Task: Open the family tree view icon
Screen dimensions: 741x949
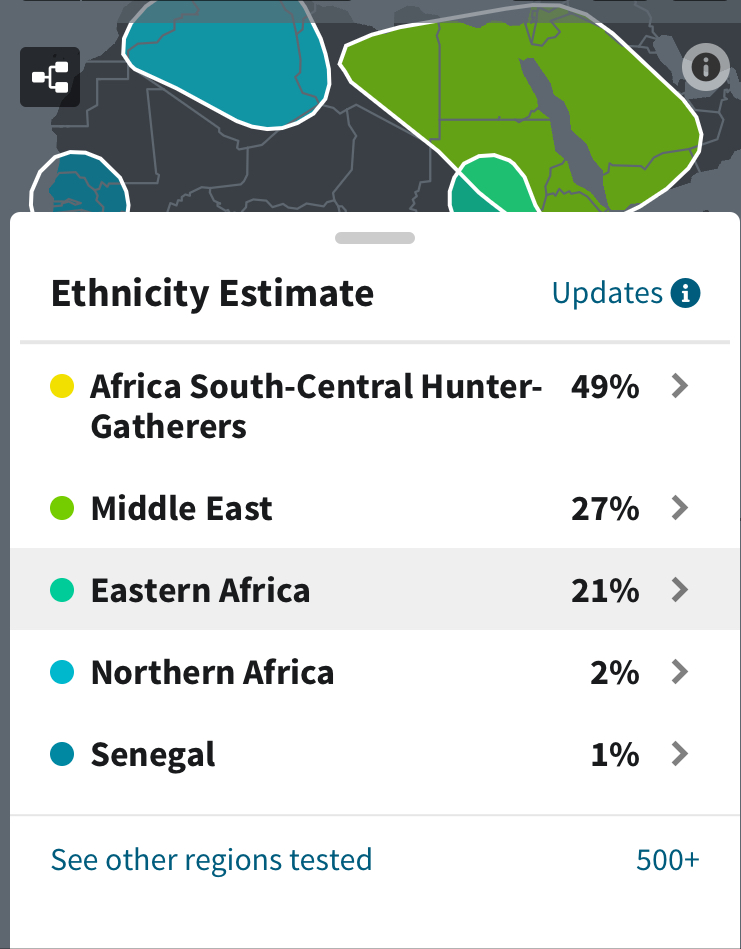Action: 50,77
